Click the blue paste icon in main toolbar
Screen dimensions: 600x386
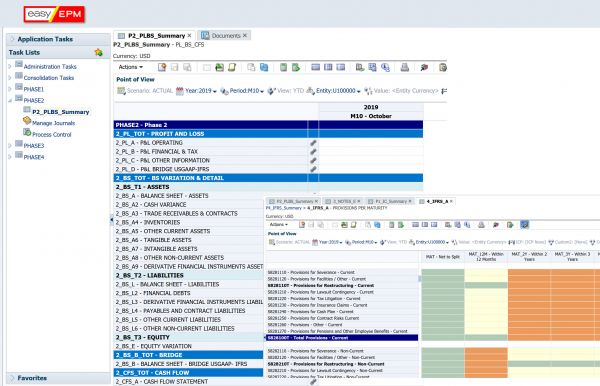click(264, 67)
